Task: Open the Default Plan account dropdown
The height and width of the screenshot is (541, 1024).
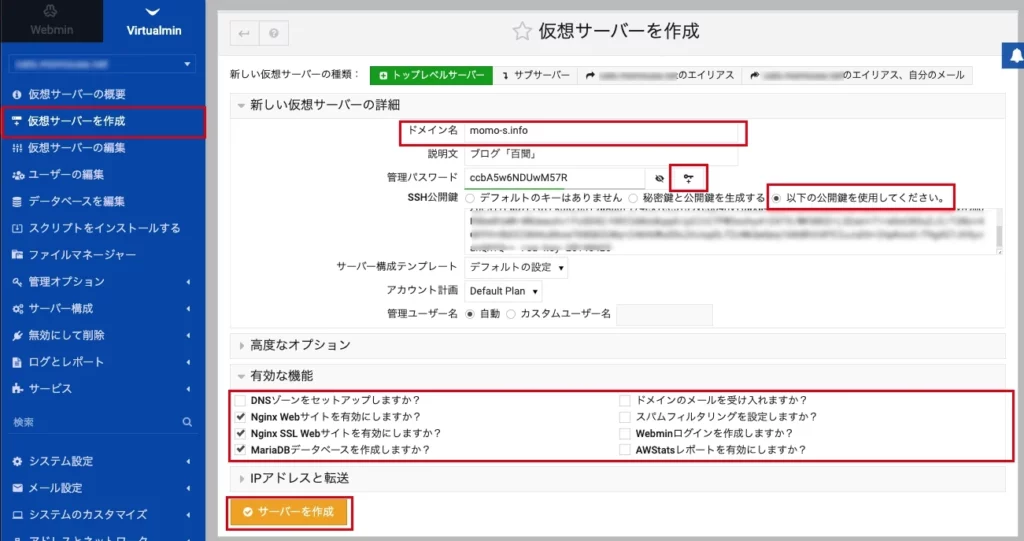Action: click(x=504, y=291)
